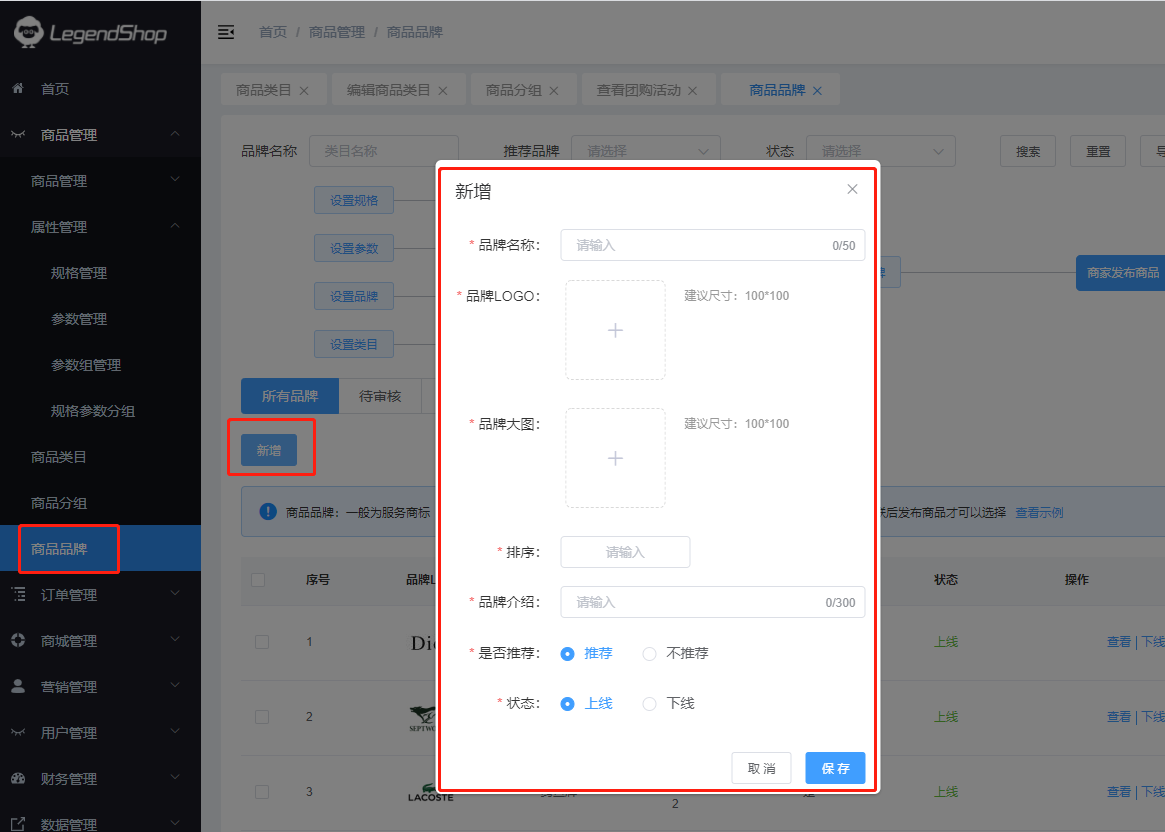Expand the 营销管理 menu
Viewport: 1165px width, 832px height.
(175, 685)
